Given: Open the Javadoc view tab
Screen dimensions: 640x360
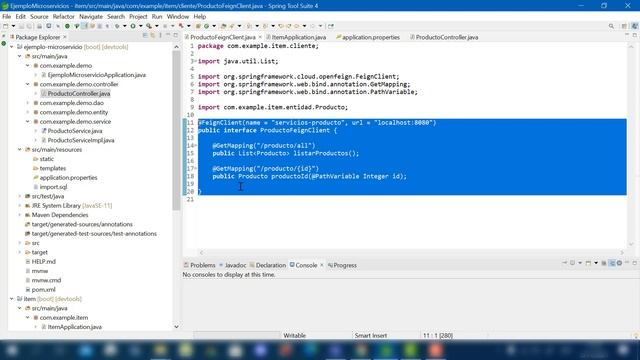Looking at the screenshot, I should 233,265.
